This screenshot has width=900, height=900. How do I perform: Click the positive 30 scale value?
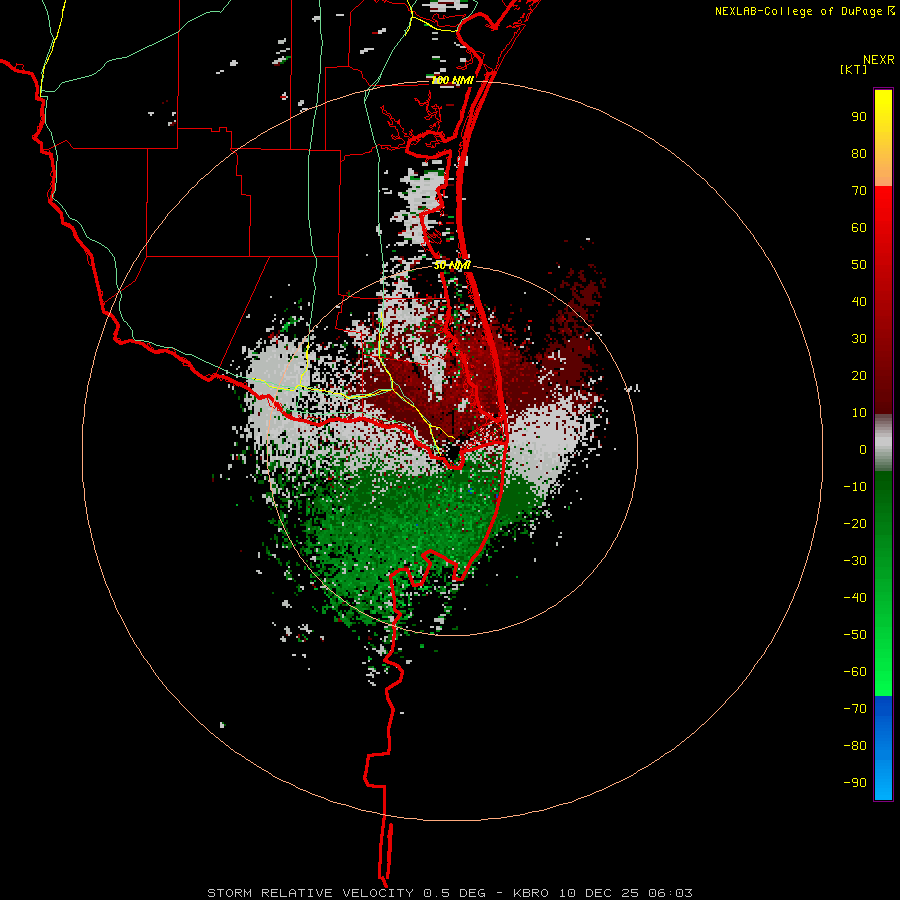pyautogui.click(x=859, y=339)
